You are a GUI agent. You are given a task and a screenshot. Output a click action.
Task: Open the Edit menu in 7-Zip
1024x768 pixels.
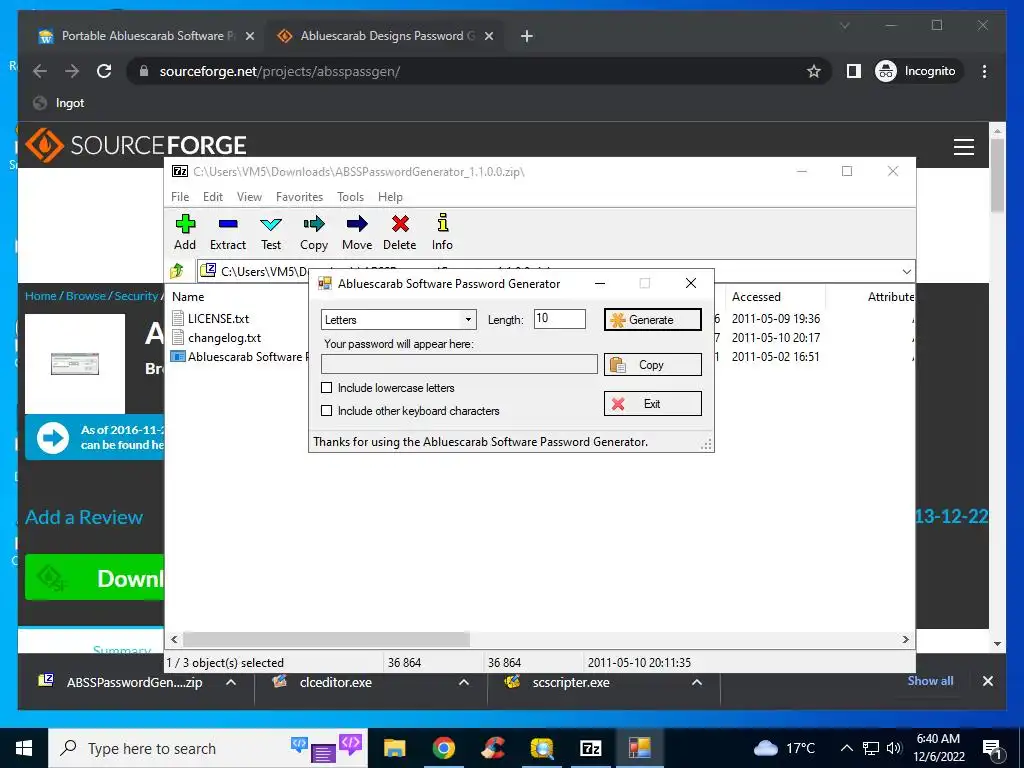pyautogui.click(x=213, y=197)
